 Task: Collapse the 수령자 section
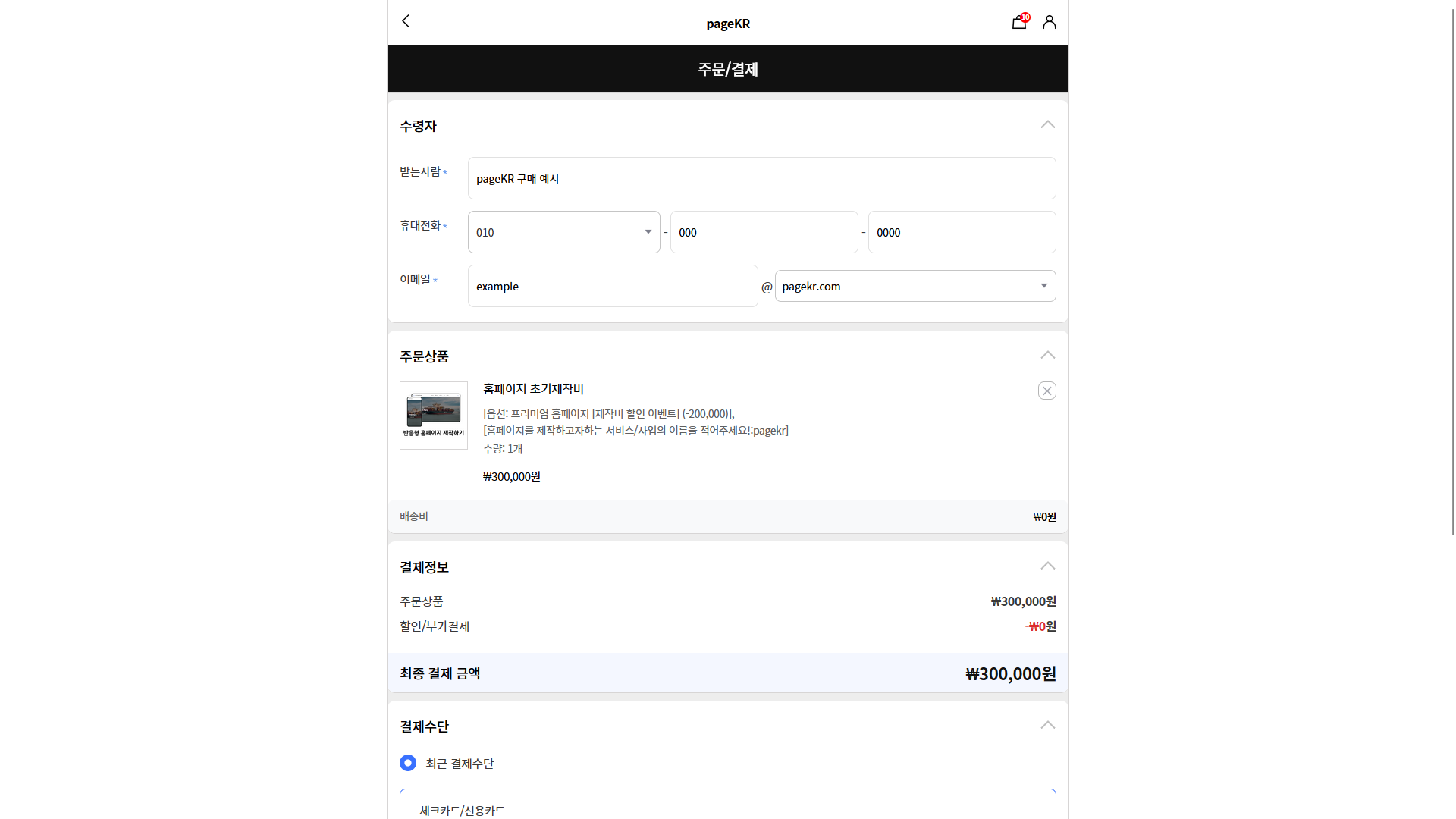pos(1047,125)
